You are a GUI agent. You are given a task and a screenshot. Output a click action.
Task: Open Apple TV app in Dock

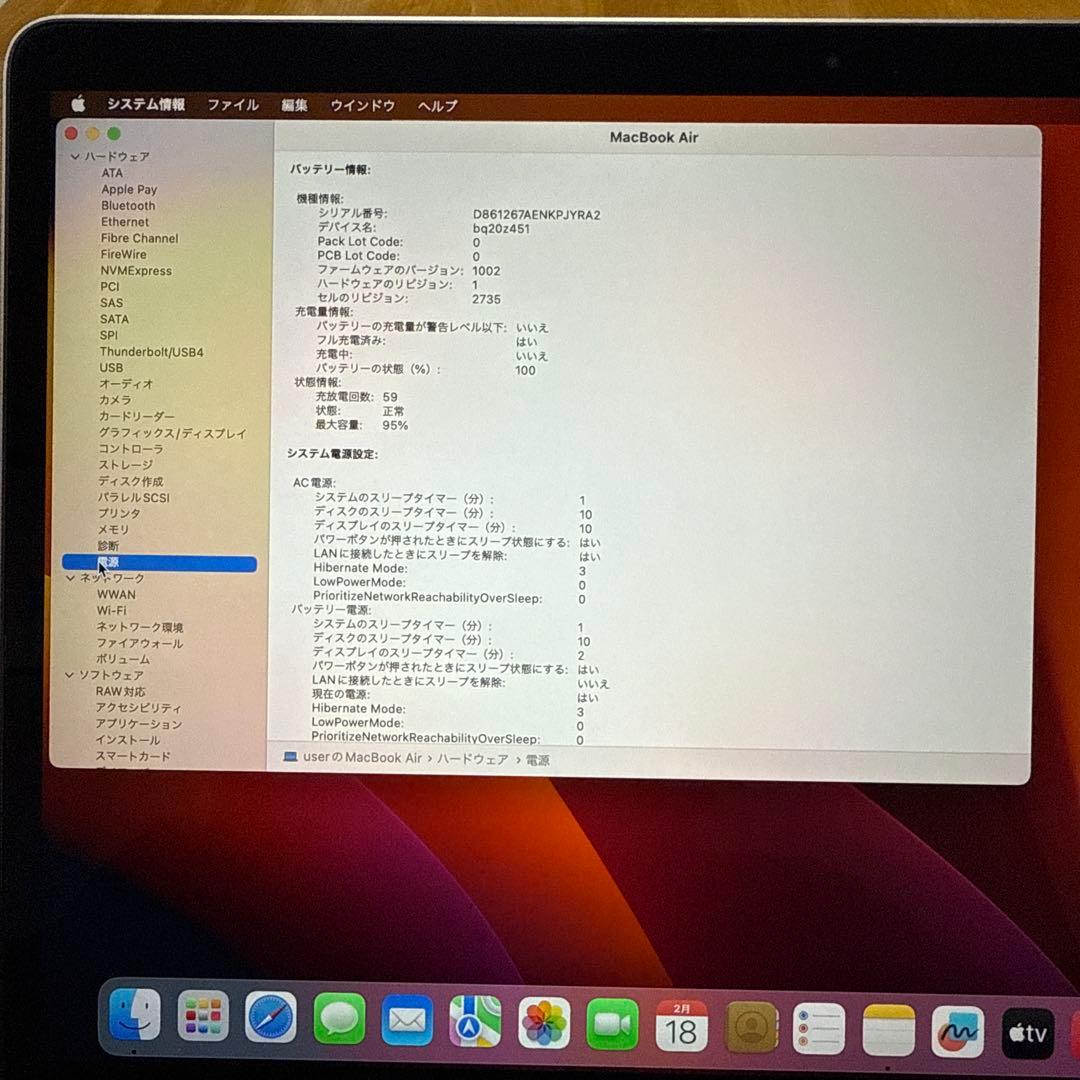coord(1027,1033)
